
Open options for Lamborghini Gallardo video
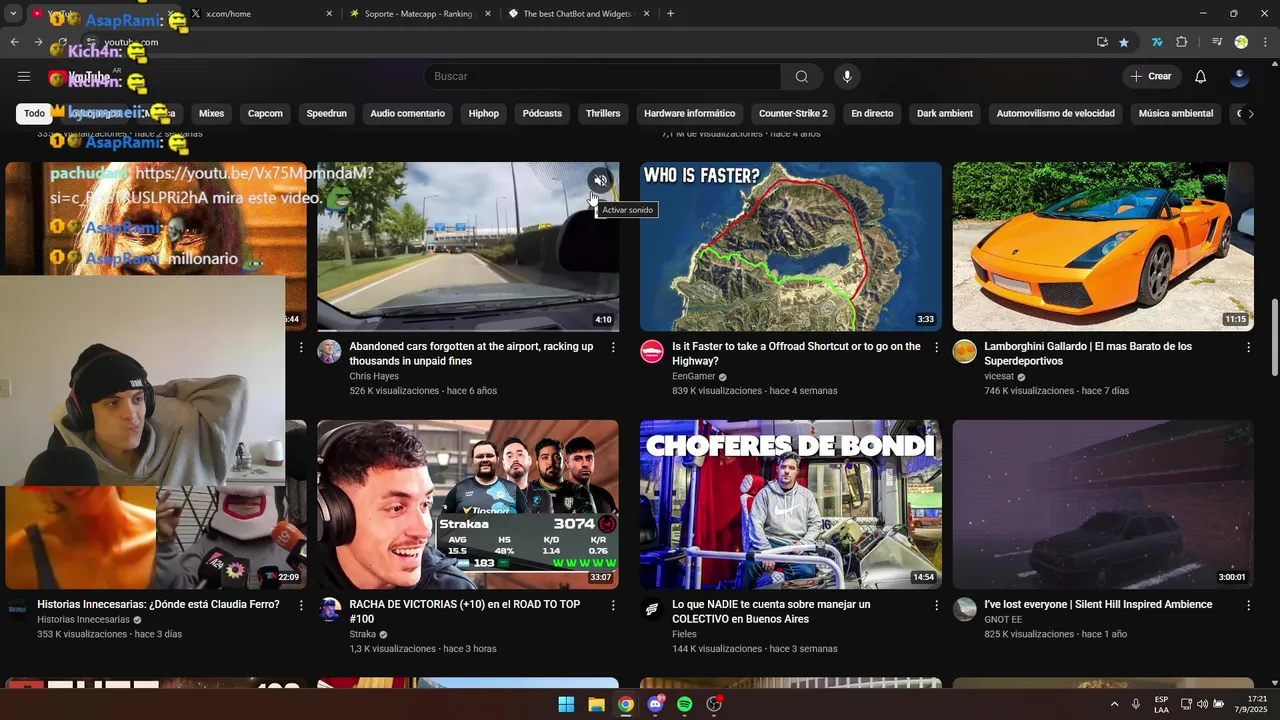point(1248,347)
